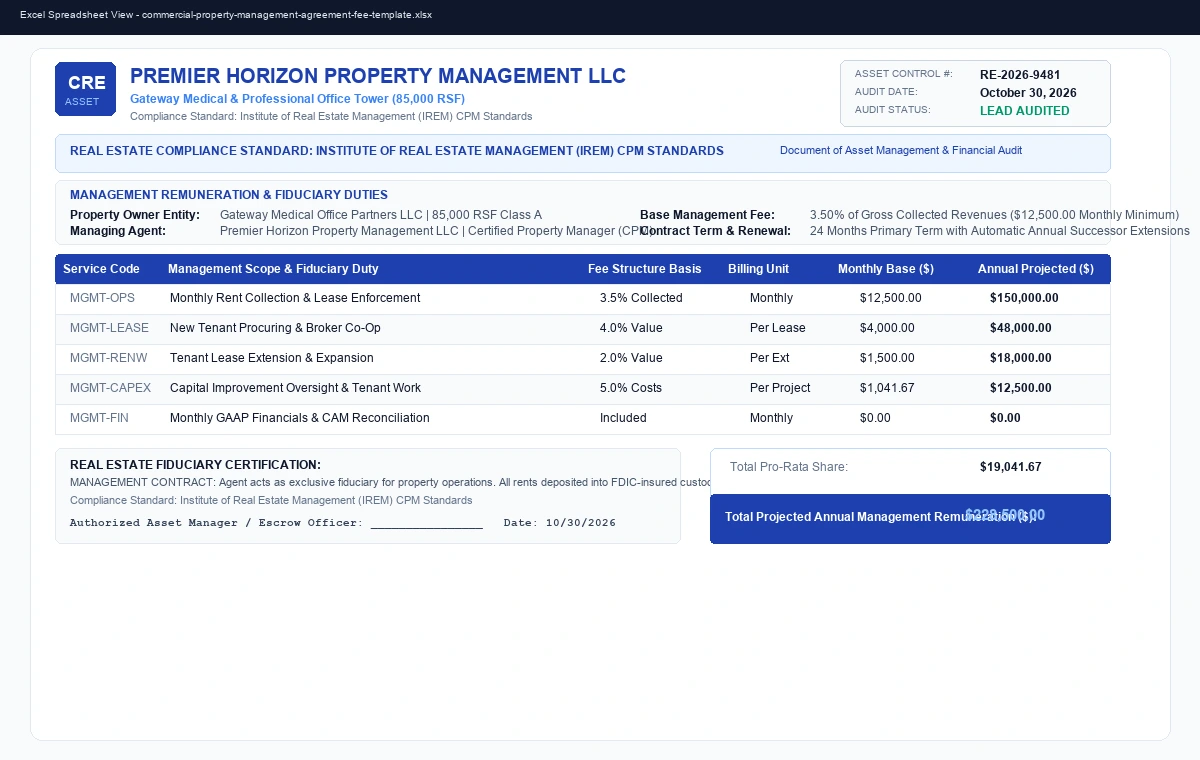Click the $4,000.00 monthly base cell
Screen dimensions: 1200x760
[x=887, y=328]
